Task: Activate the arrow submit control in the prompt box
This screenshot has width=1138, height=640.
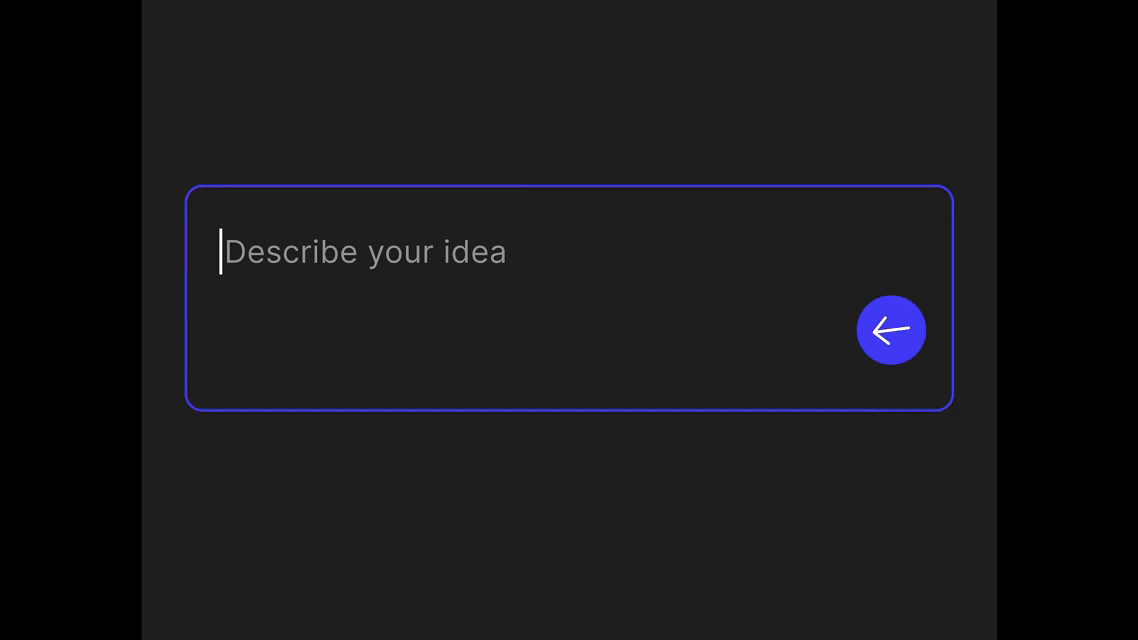Action: coord(891,330)
